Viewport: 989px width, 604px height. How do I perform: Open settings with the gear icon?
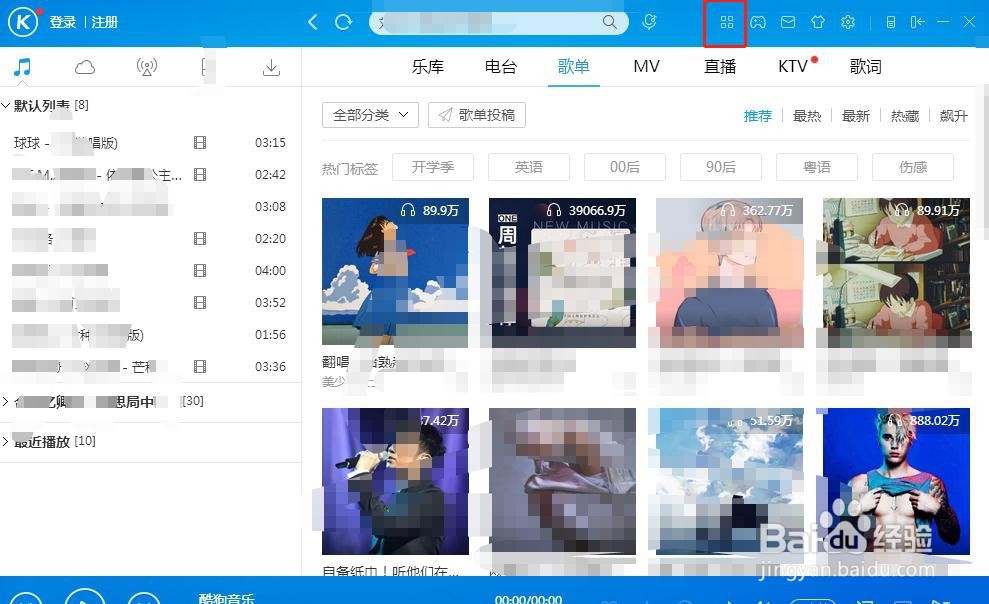(848, 21)
